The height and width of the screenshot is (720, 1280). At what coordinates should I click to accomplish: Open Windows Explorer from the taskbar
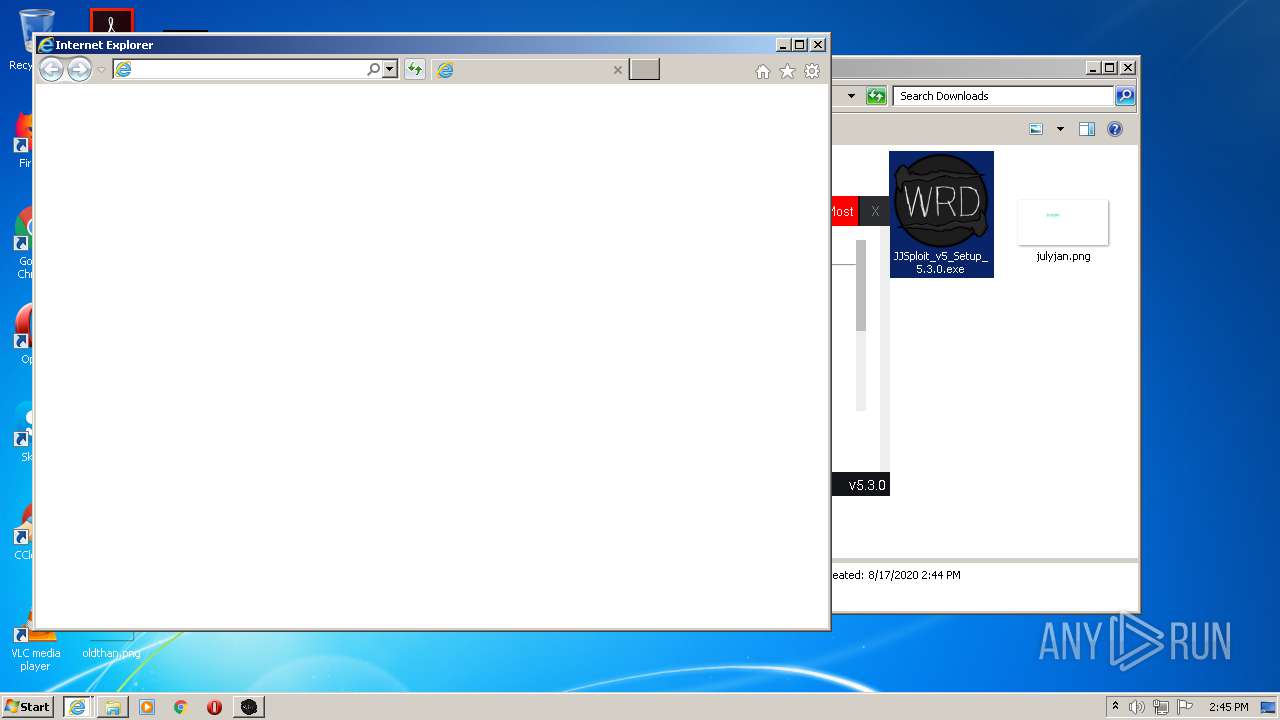click(x=113, y=707)
